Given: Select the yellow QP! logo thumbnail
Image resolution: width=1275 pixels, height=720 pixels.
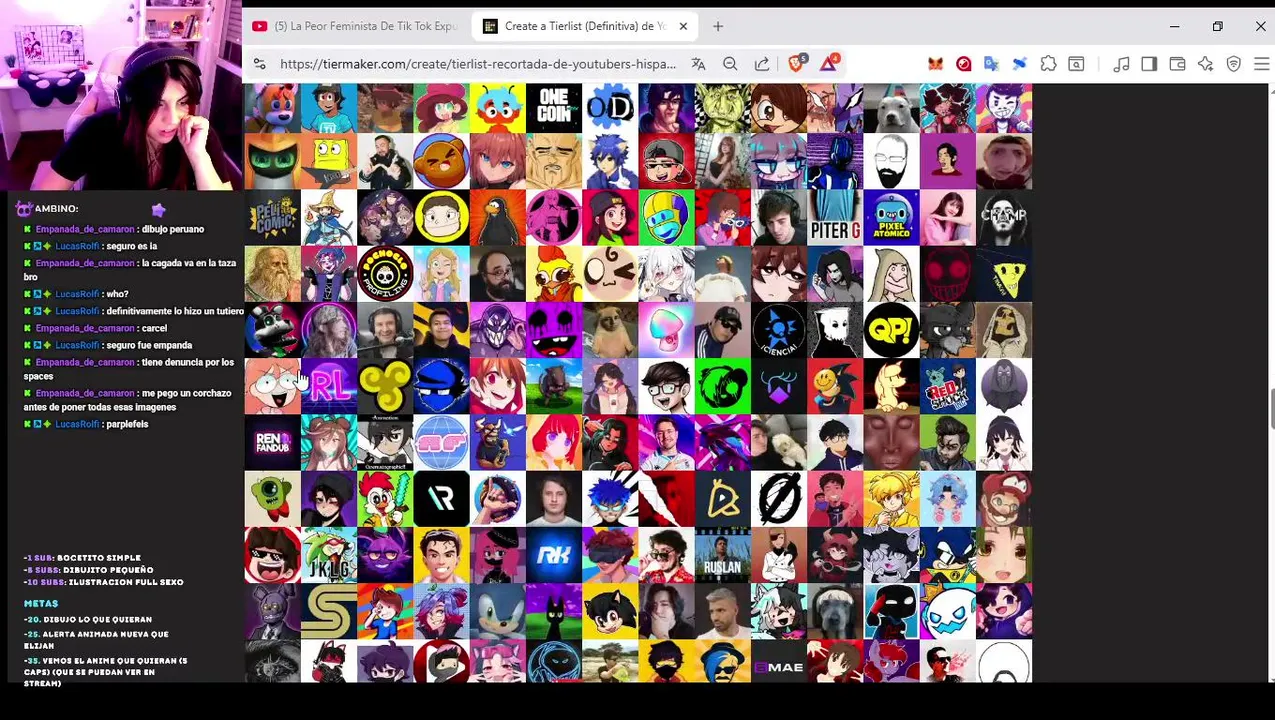Looking at the screenshot, I should click(891, 330).
